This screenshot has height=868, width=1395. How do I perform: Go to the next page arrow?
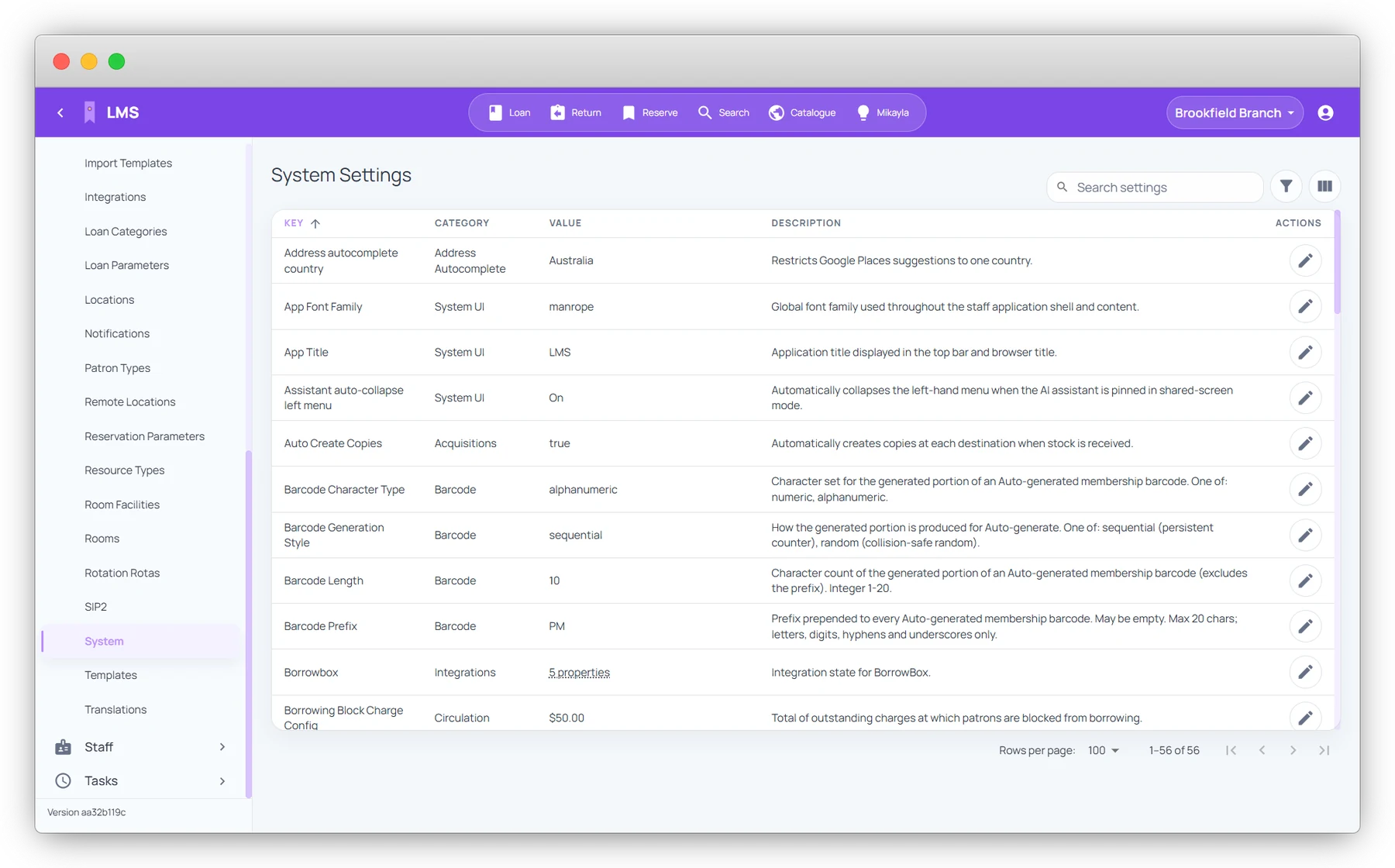[1293, 750]
